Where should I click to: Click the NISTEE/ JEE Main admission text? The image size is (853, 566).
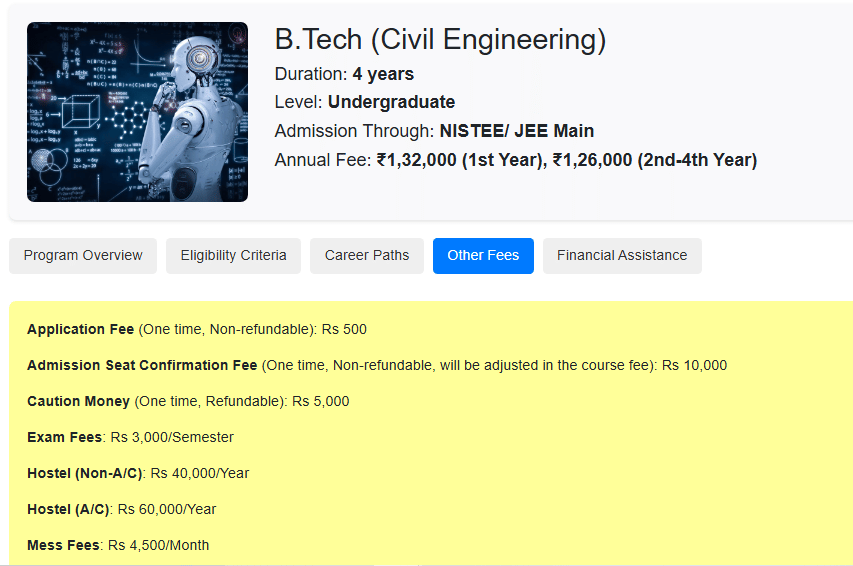(516, 131)
